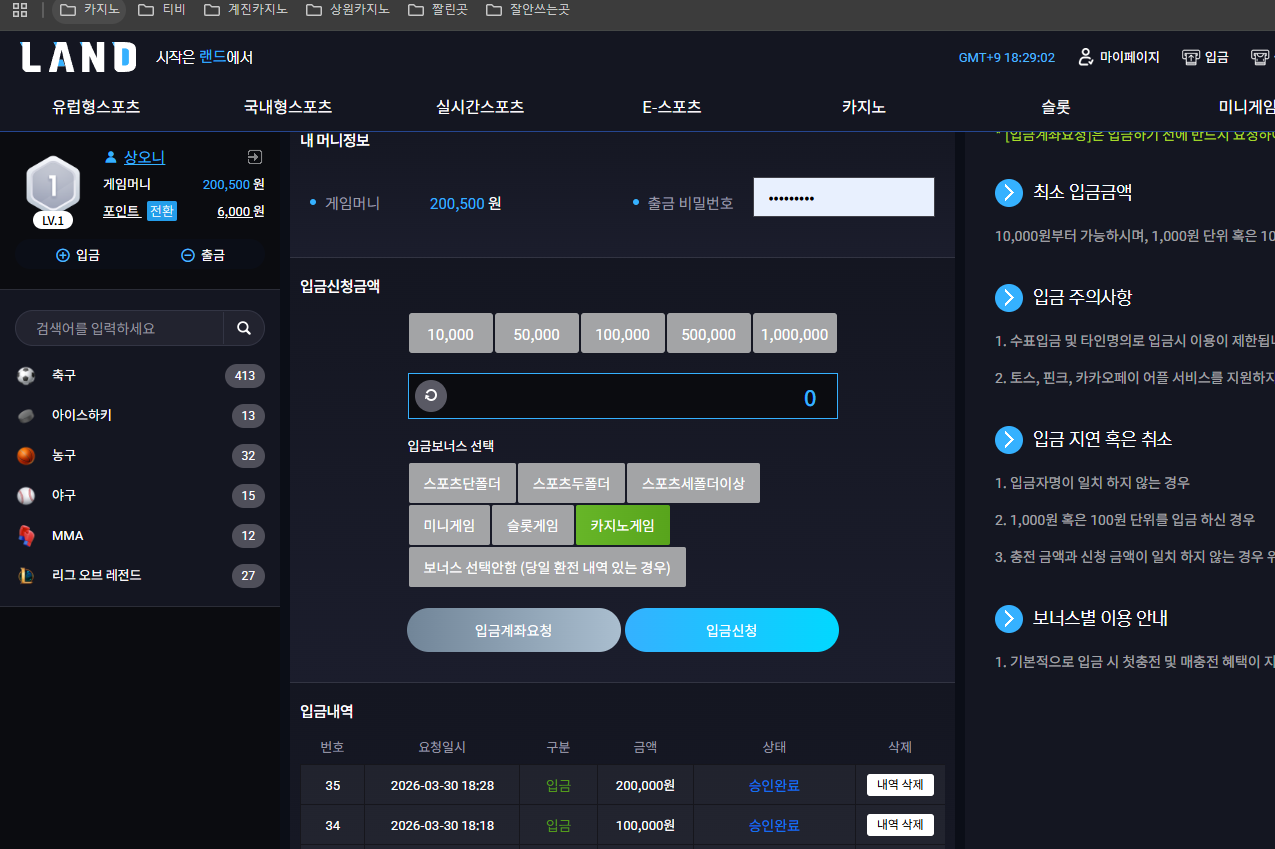Click 내역 삭제 for entry 35
Viewport: 1275px width, 849px height.
pyautogui.click(x=900, y=785)
